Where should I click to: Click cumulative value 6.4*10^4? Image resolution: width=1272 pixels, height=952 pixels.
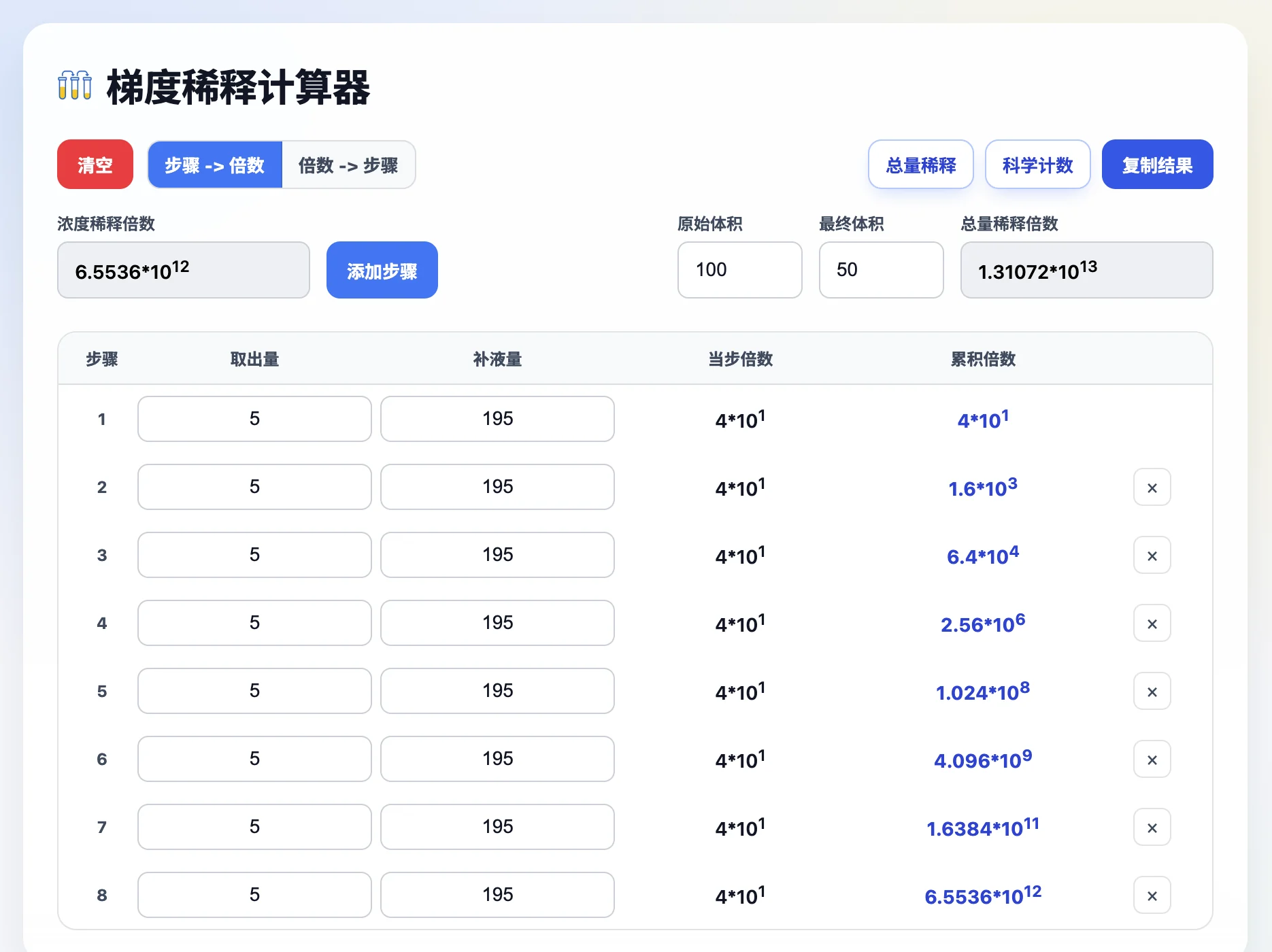tap(983, 555)
